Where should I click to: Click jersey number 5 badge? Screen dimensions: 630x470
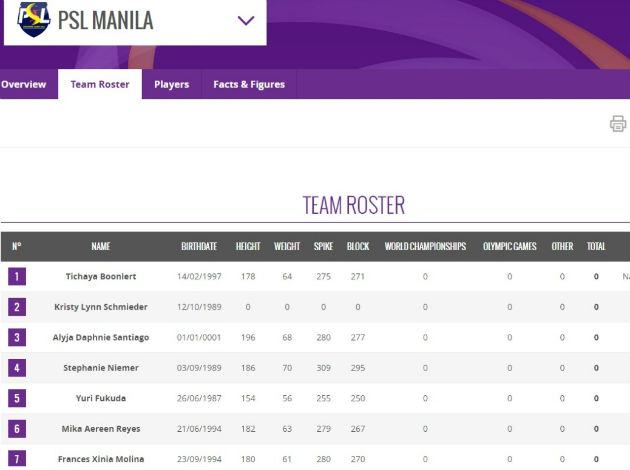click(17, 398)
